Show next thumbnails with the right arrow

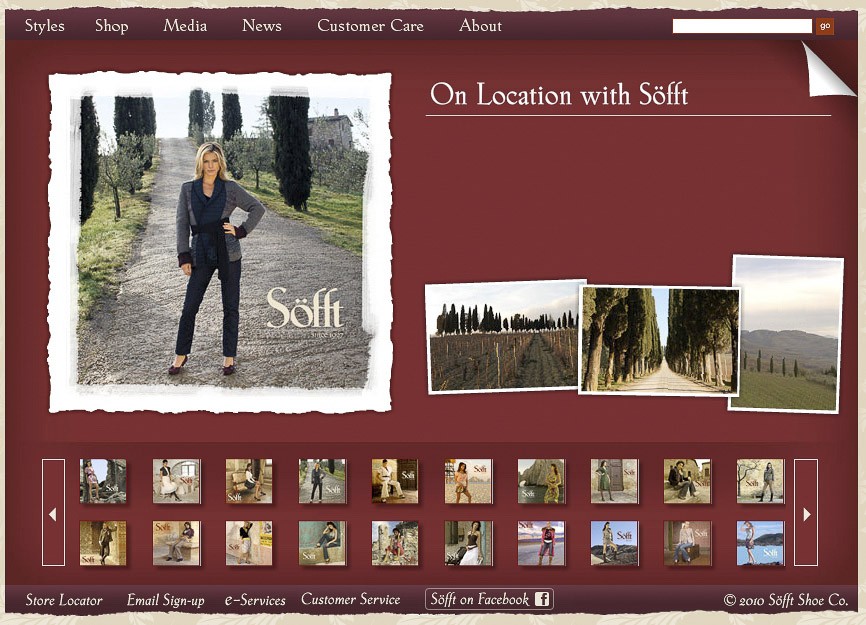point(806,512)
